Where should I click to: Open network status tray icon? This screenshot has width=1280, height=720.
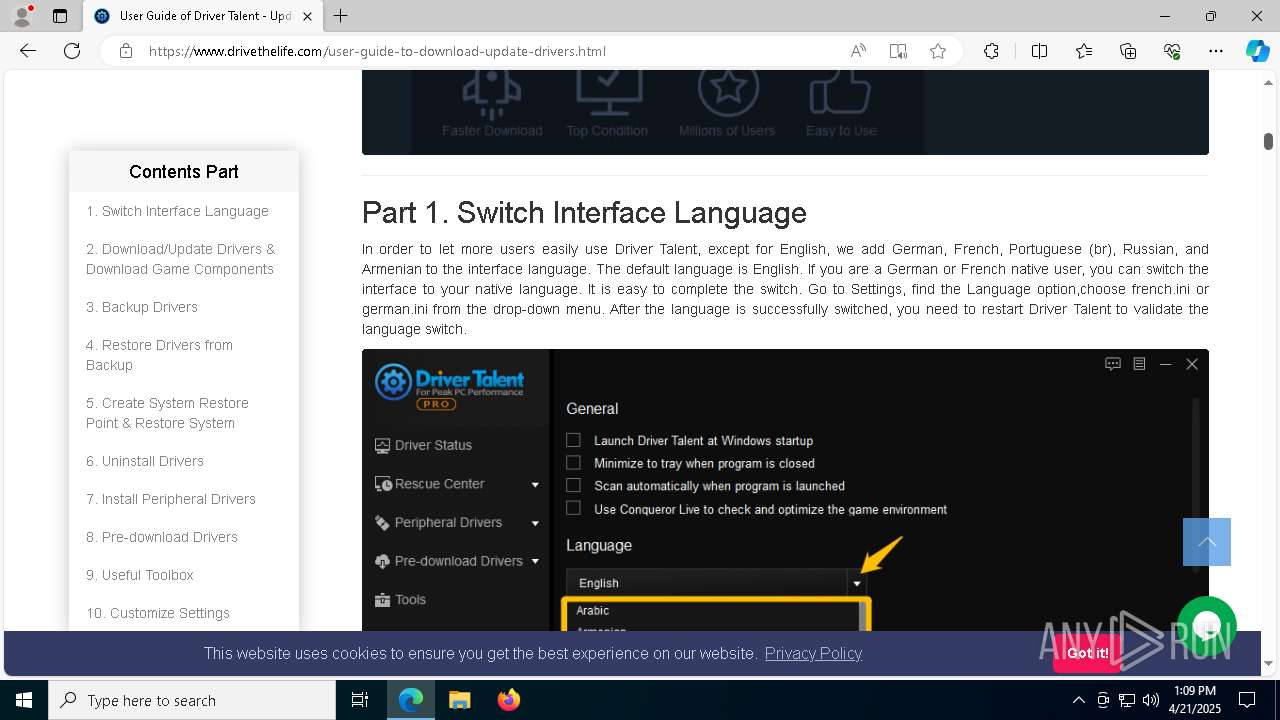(x=1127, y=700)
